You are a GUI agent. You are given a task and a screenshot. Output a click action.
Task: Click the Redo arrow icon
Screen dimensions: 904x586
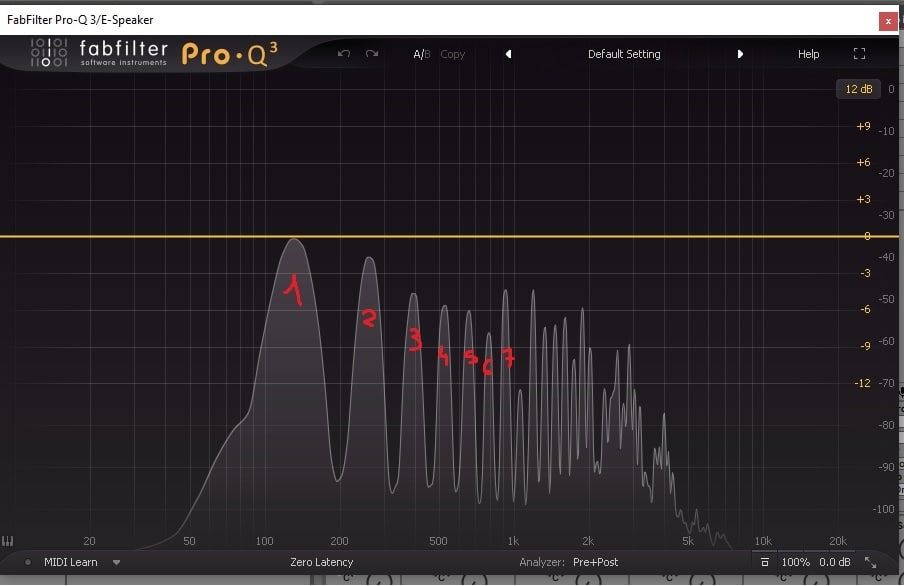372,54
